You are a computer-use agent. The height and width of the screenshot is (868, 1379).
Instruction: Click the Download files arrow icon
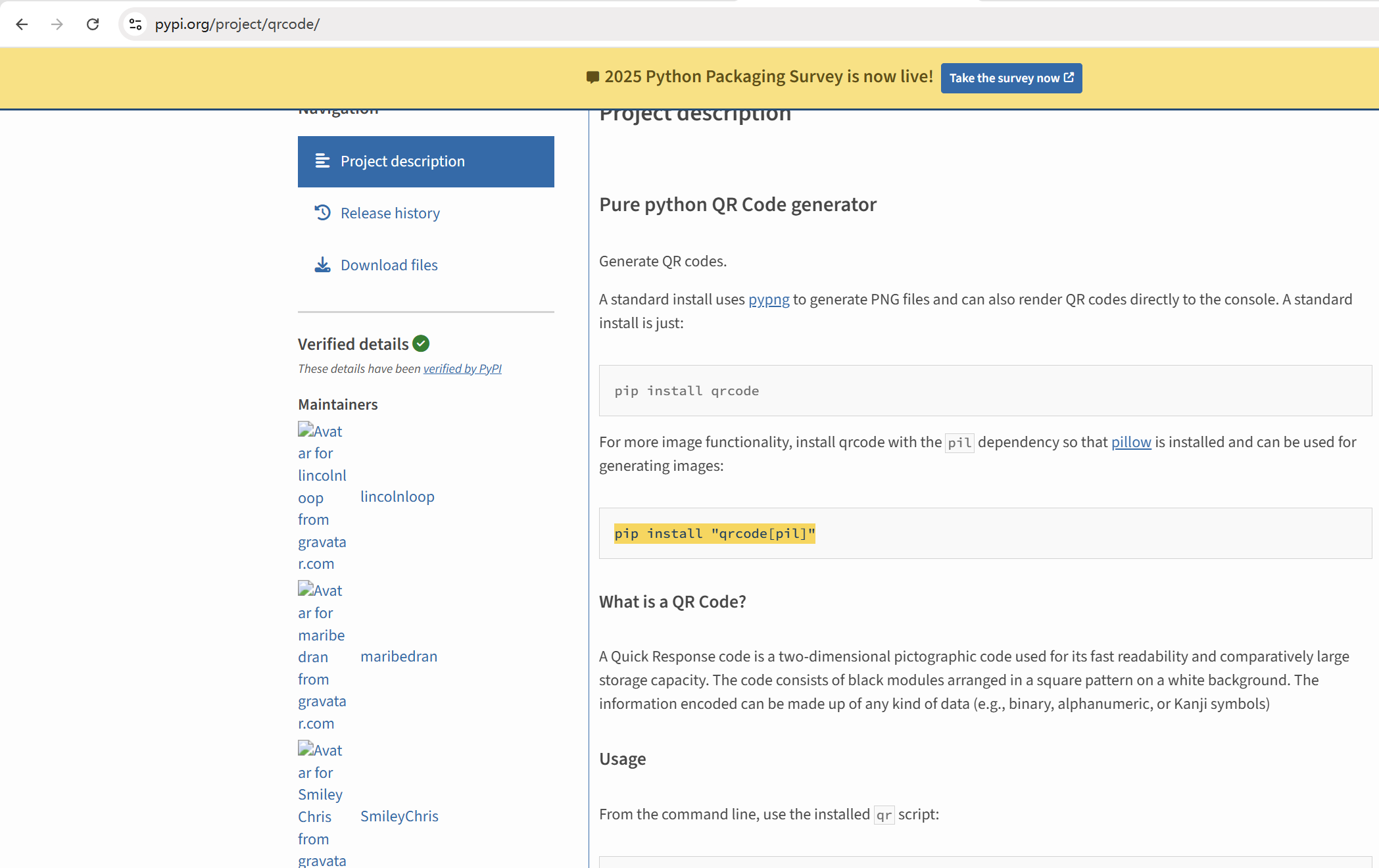pyautogui.click(x=322, y=264)
